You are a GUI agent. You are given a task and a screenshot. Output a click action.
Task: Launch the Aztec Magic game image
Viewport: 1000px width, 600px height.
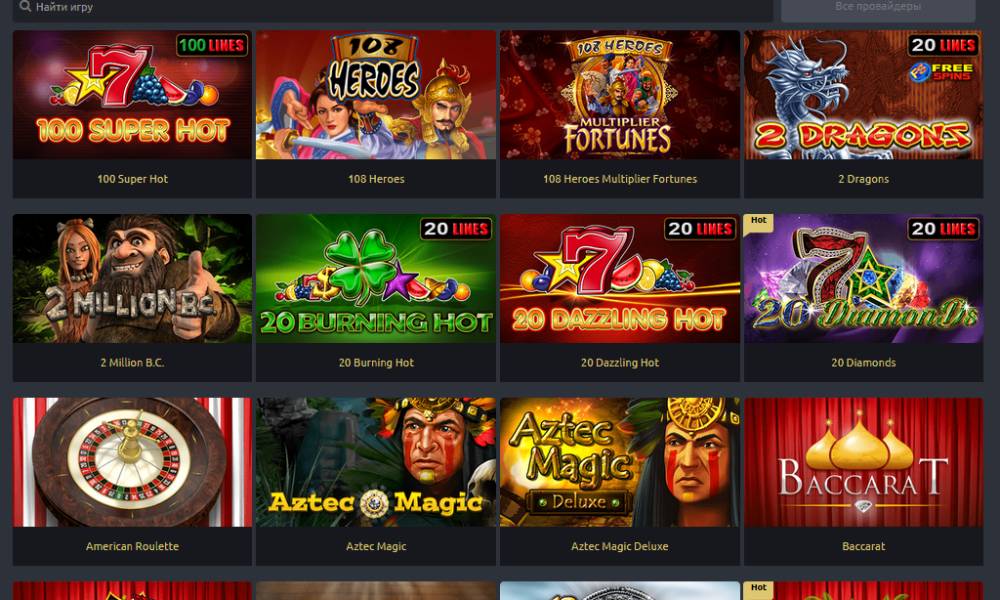tap(376, 462)
